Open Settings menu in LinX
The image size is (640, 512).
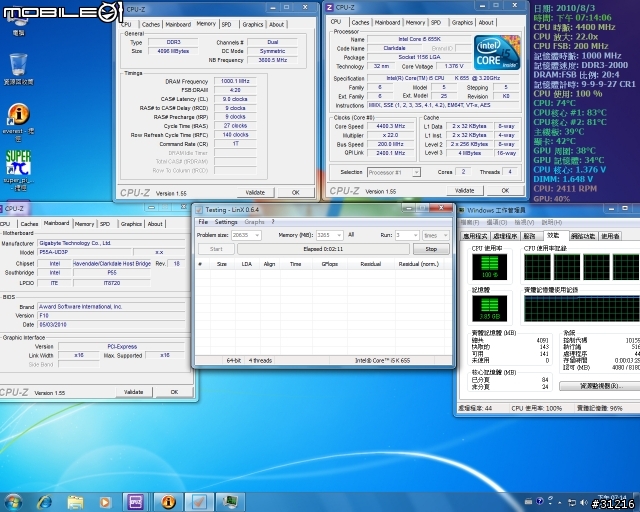point(226,222)
